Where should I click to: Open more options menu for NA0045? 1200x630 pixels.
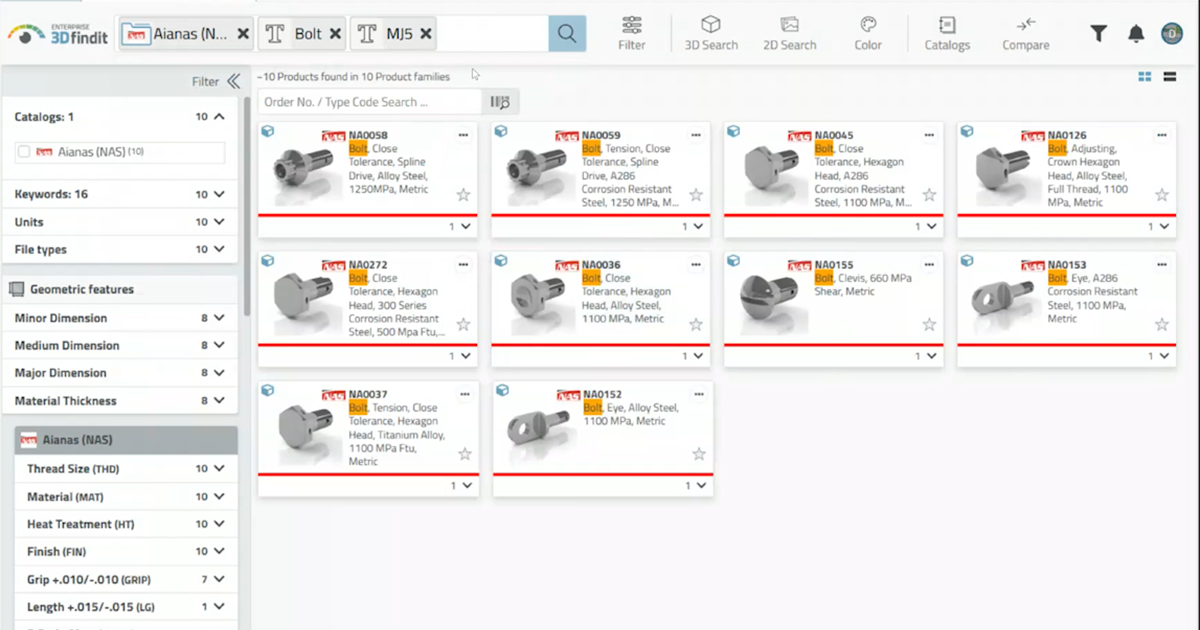point(929,135)
